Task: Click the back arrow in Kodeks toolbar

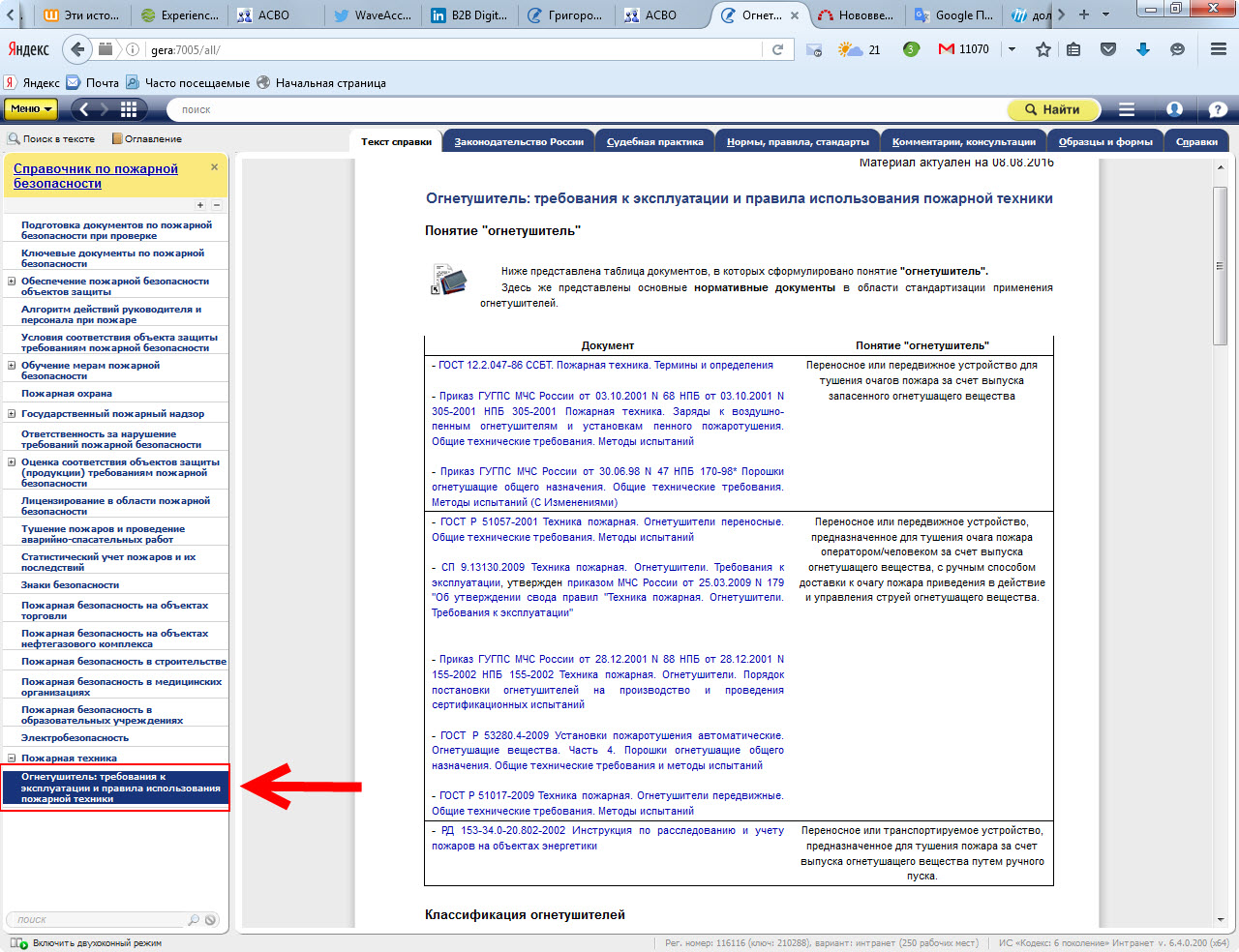Action: (84, 109)
